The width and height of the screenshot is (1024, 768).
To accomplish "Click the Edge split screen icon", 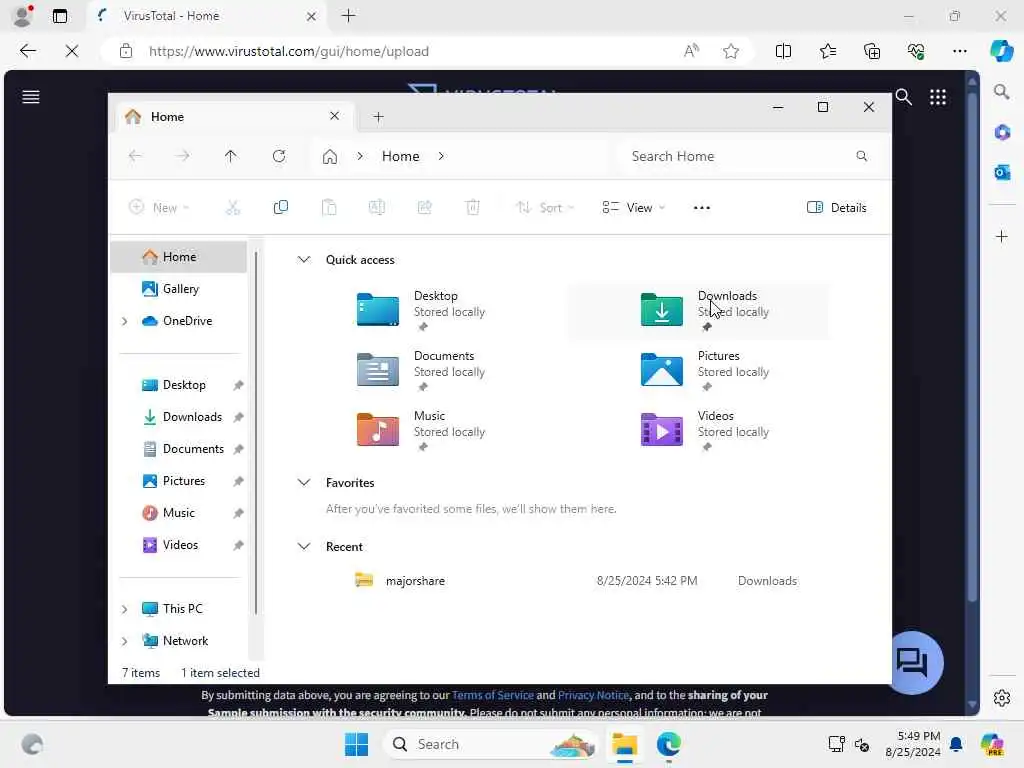I will pyautogui.click(x=783, y=51).
